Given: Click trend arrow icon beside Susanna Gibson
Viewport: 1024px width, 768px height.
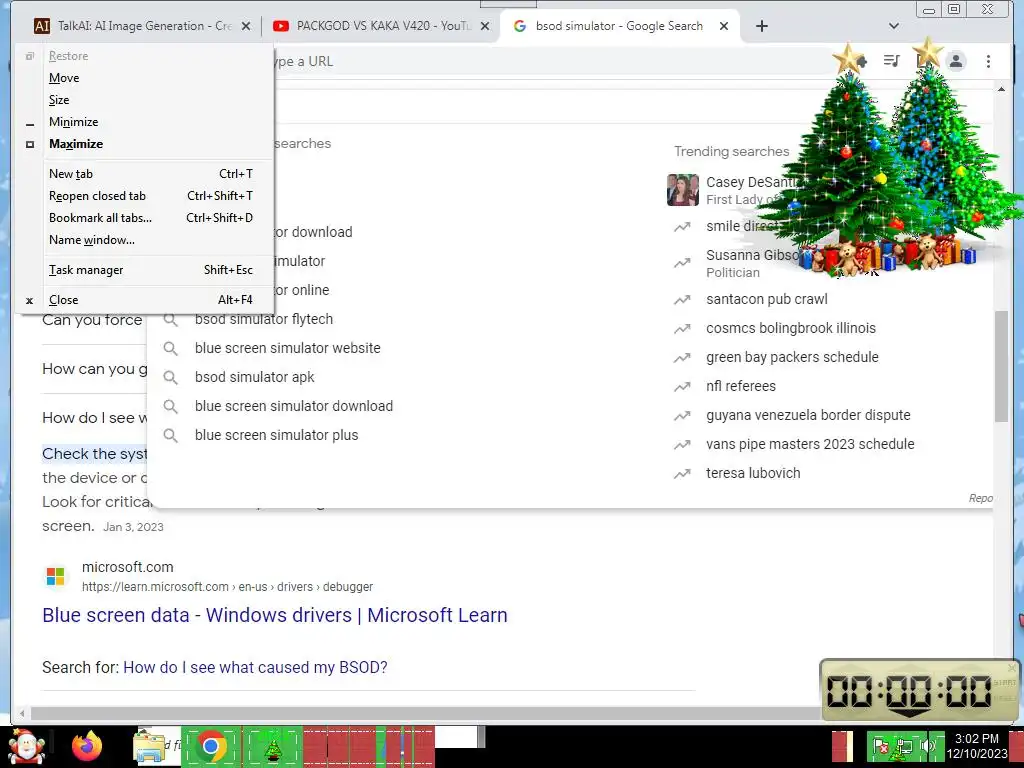Looking at the screenshot, I should 682,263.
